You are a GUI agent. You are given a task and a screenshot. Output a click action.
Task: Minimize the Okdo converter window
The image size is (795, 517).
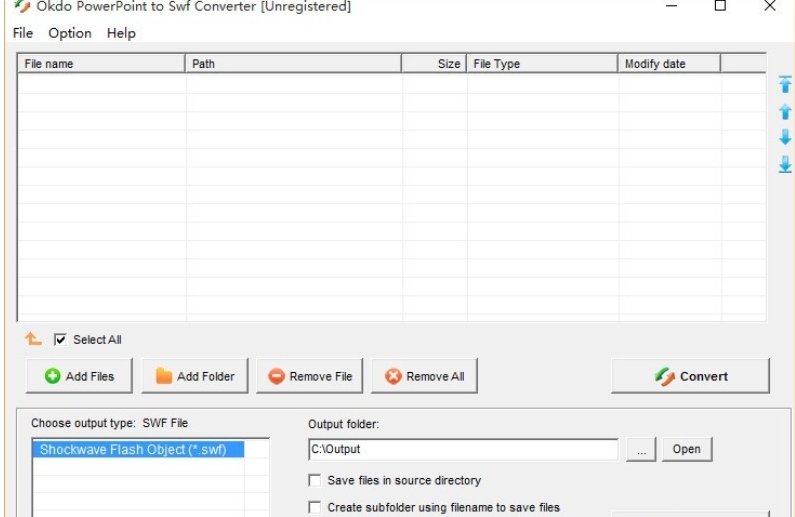pos(671,6)
